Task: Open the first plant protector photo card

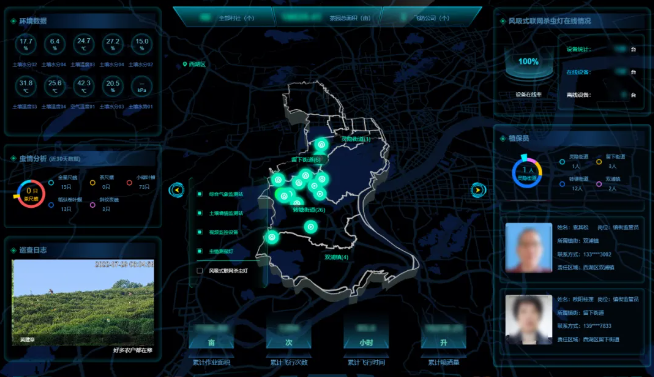Action: 528,248
